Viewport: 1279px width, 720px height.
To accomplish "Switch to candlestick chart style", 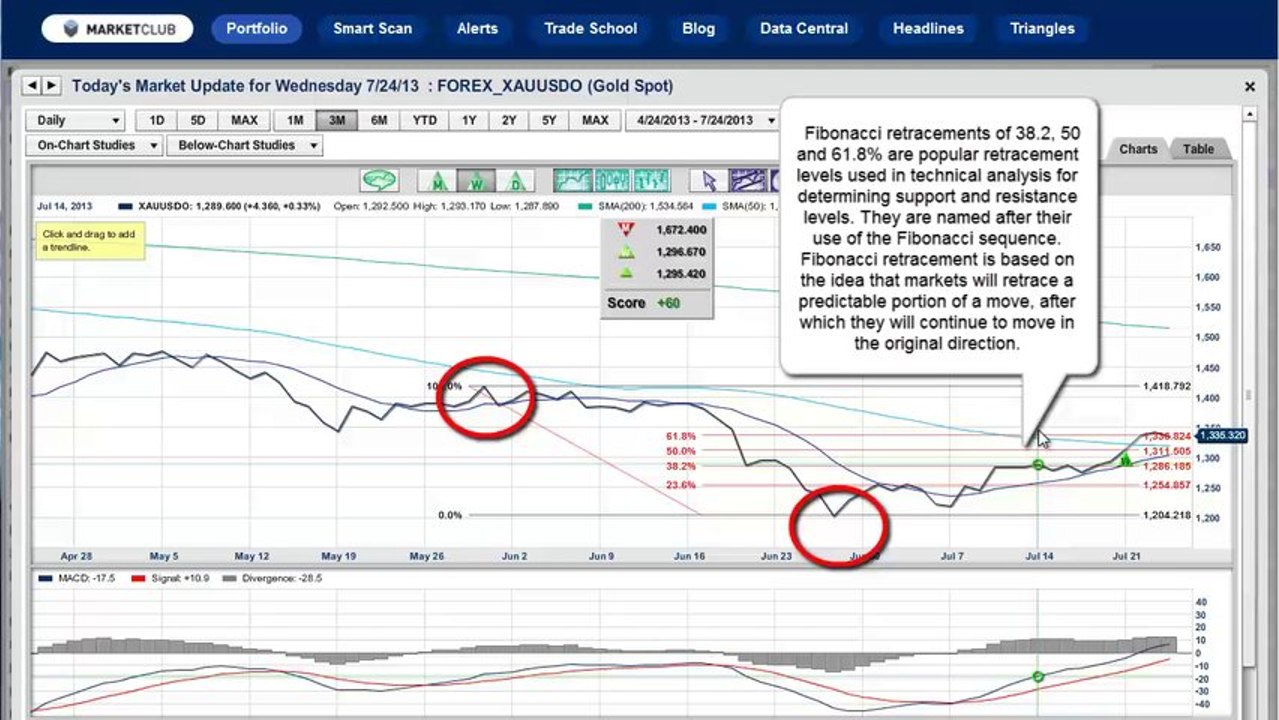I will pyautogui.click(x=613, y=181).
